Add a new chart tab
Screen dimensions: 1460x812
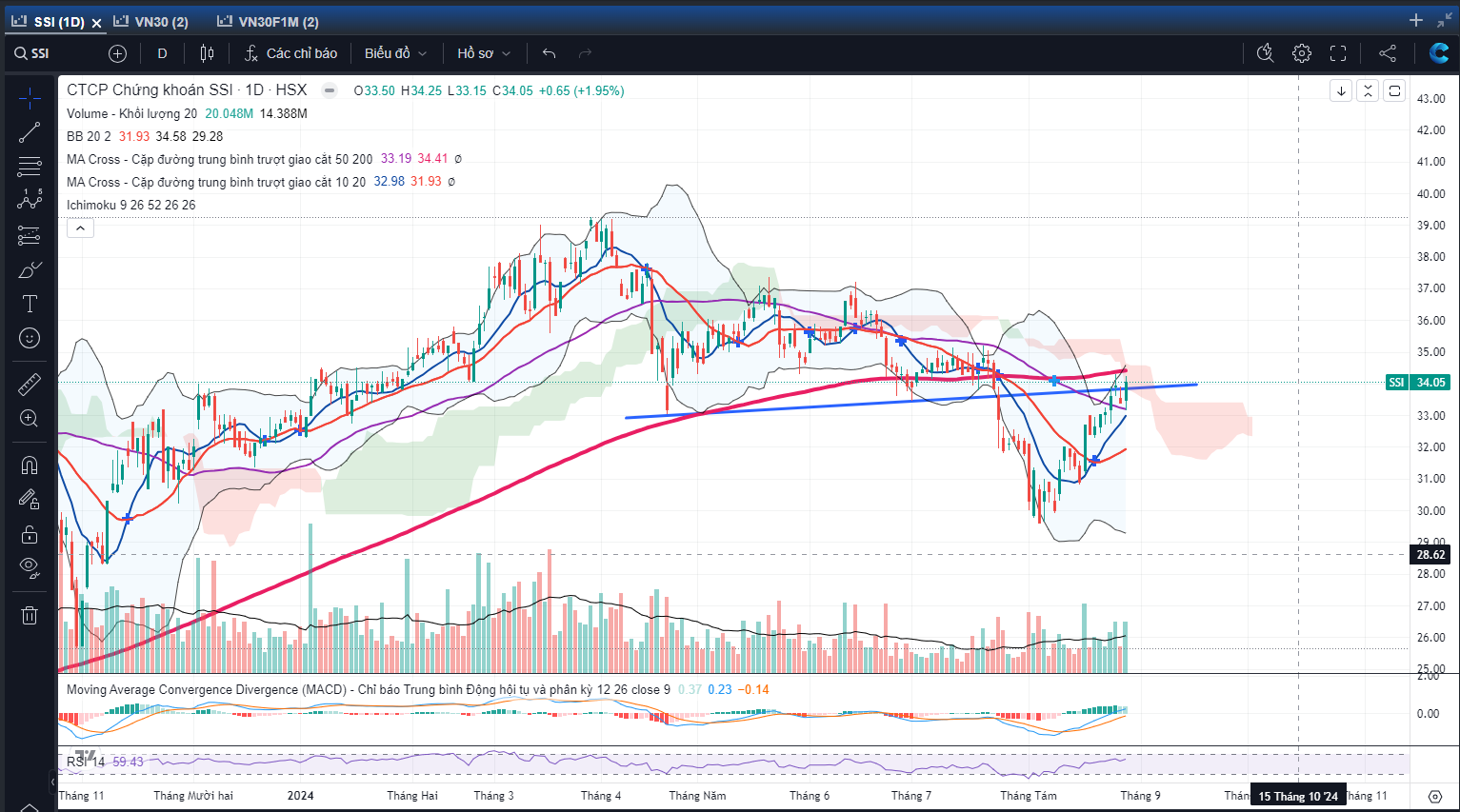tap(1416, 20)
